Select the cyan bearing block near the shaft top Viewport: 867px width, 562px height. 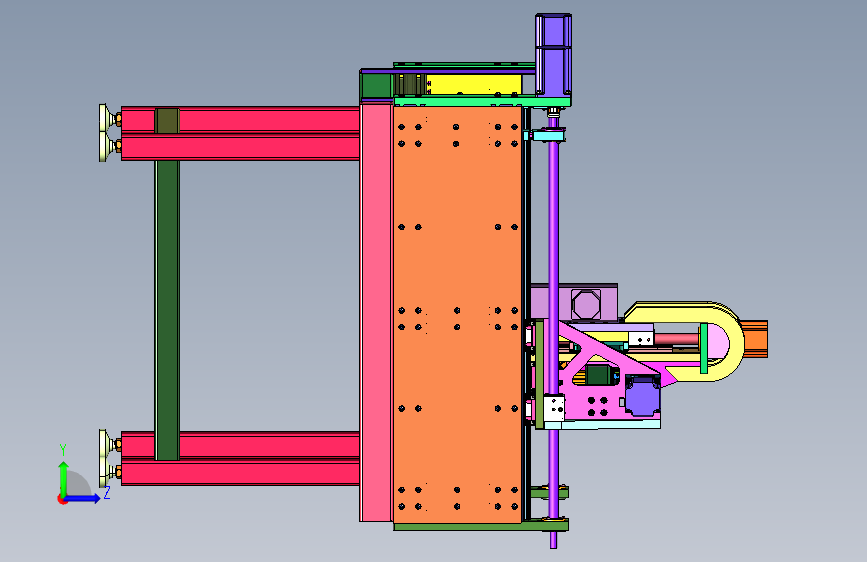pos(547,134)
